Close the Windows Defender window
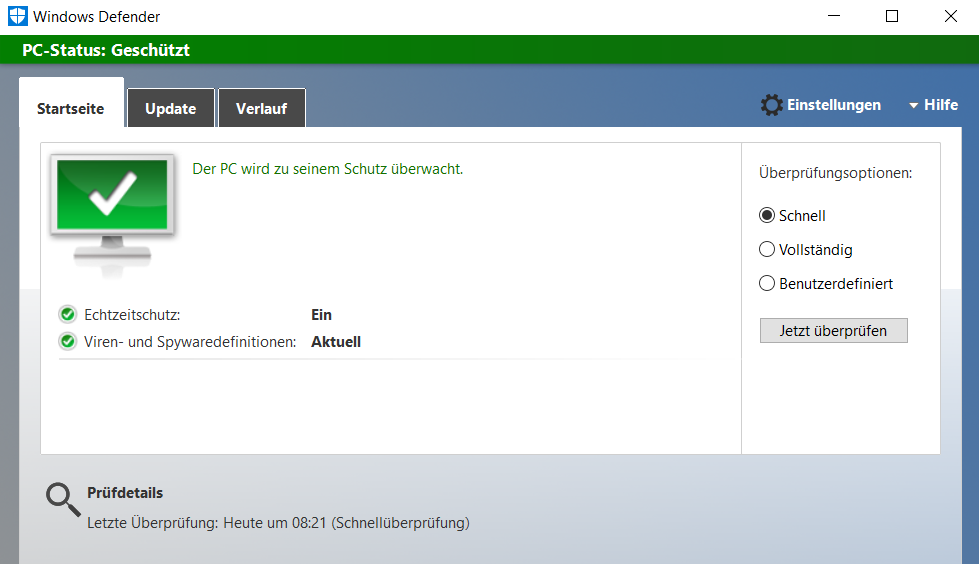Viewport: 979px width, 564px height. 950,17
